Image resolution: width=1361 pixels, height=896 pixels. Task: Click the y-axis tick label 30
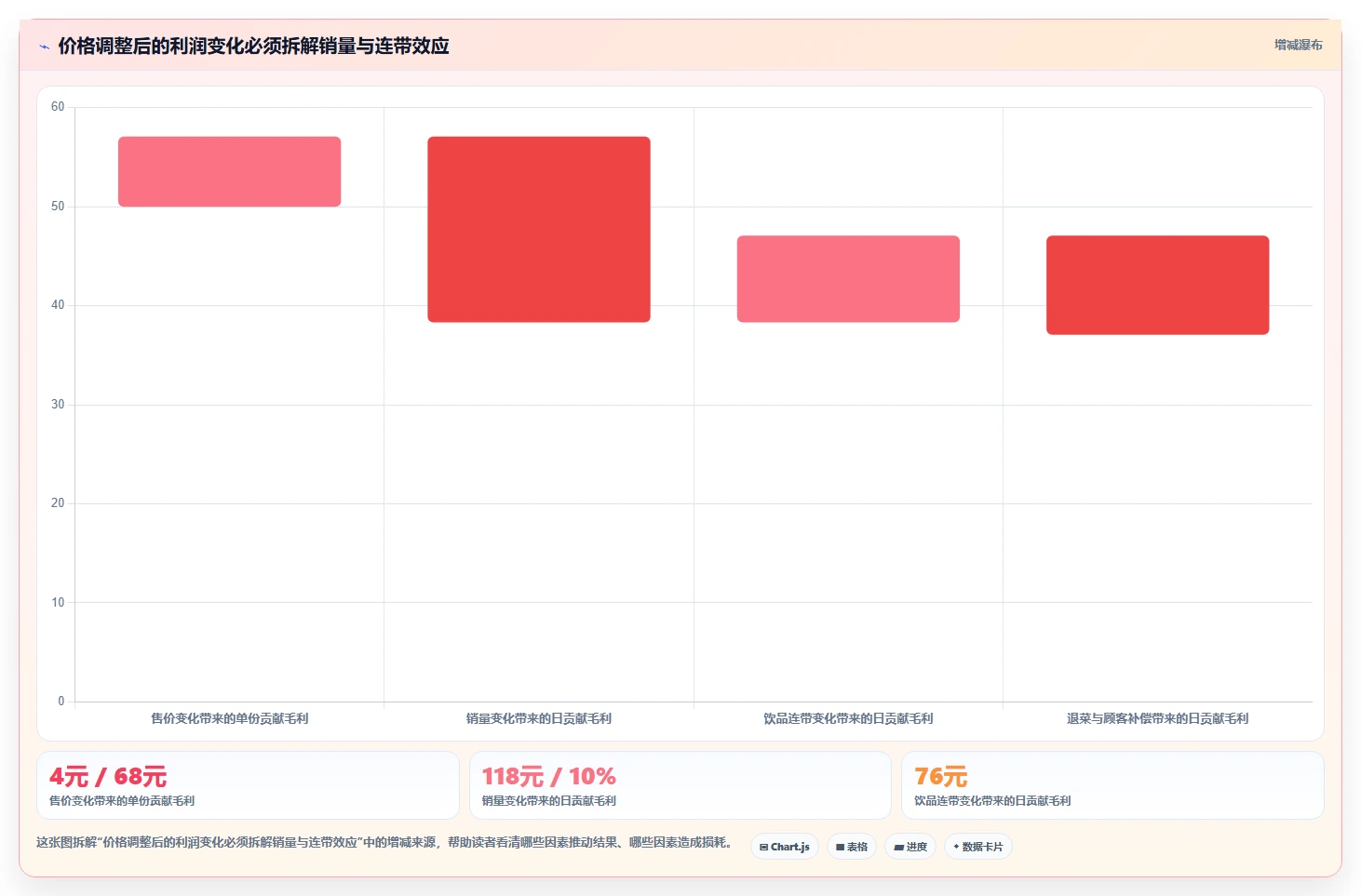(58, 405)
